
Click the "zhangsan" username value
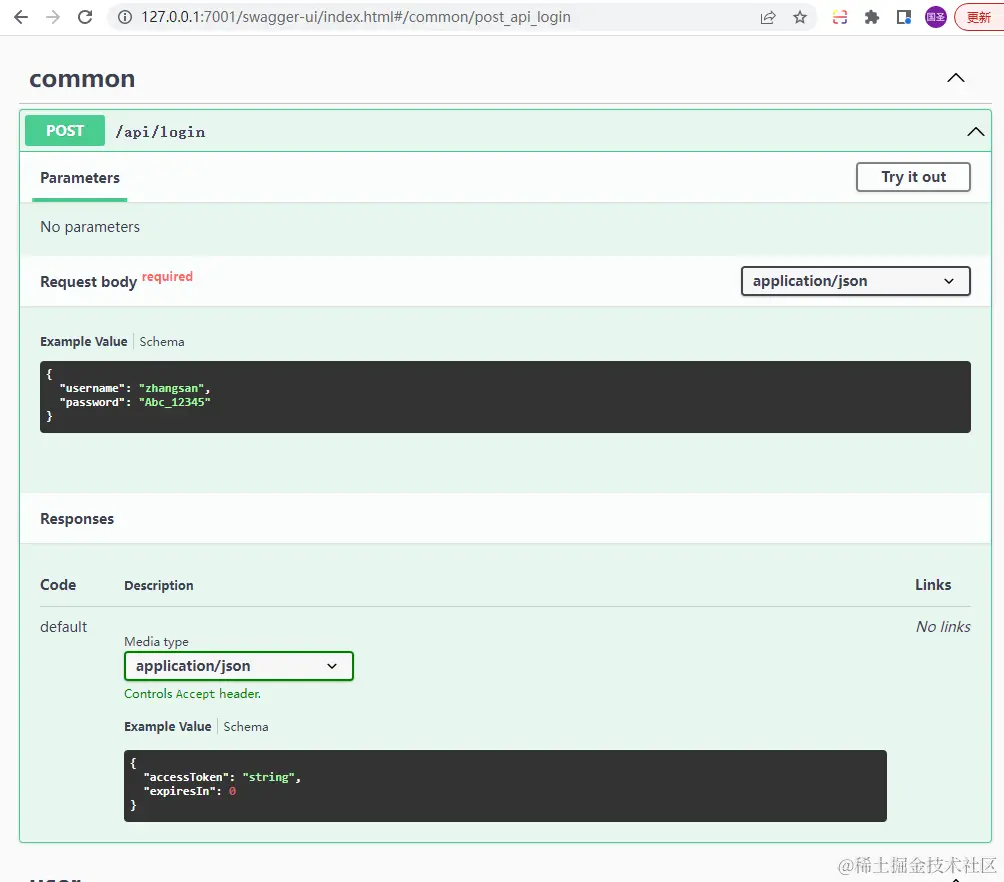(172, 388)
